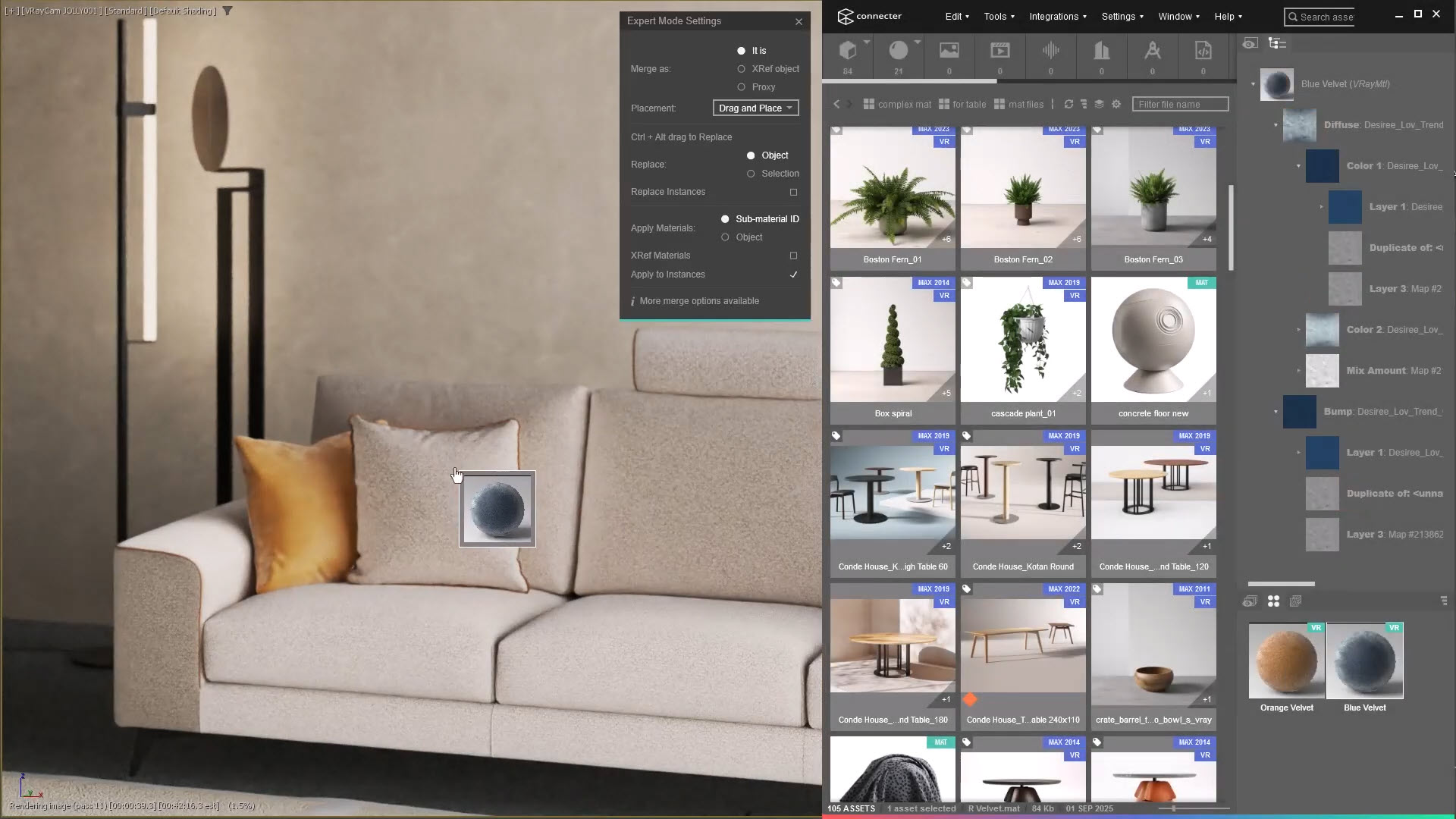Viewport: 1456px width, 819px height.
Task: Select the Orange Velvet material thumbnail
Action: (x=1286, y=662)
